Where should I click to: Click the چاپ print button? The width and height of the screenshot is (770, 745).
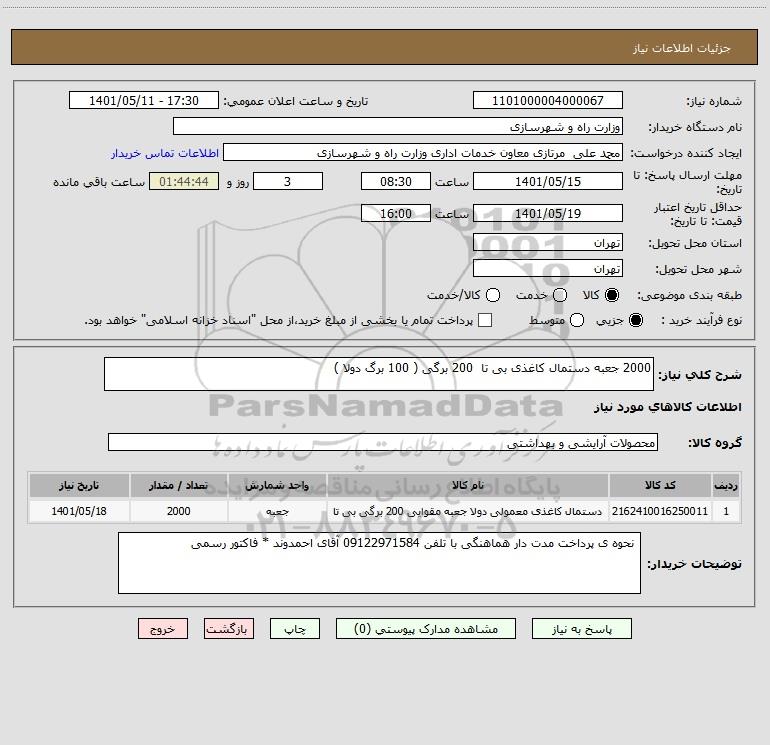295,629
